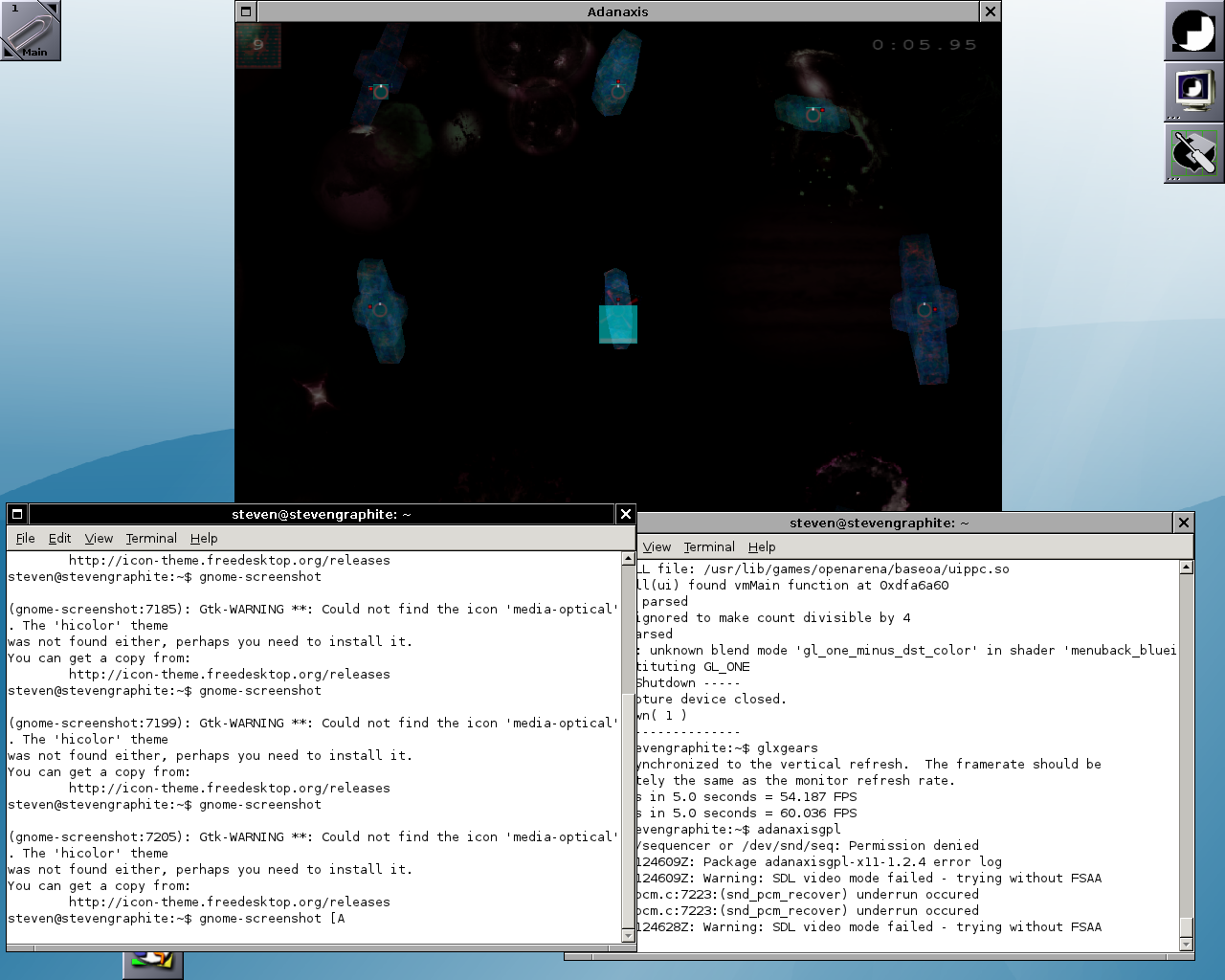
Task: Click the Window Maker Clip labeled Main
Action: click(30, 30)
